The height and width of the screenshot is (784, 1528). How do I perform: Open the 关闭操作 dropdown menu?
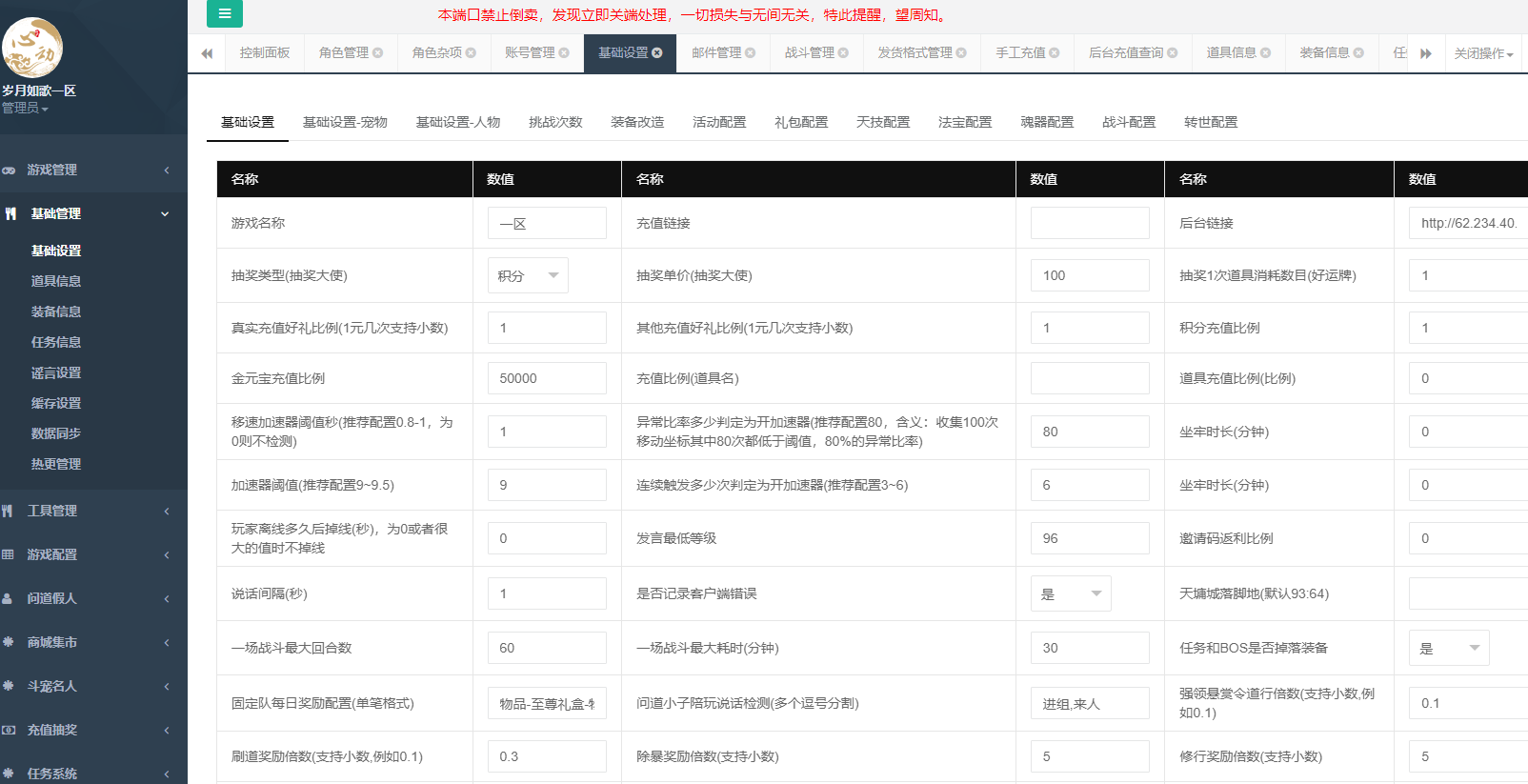(1483, 53)
